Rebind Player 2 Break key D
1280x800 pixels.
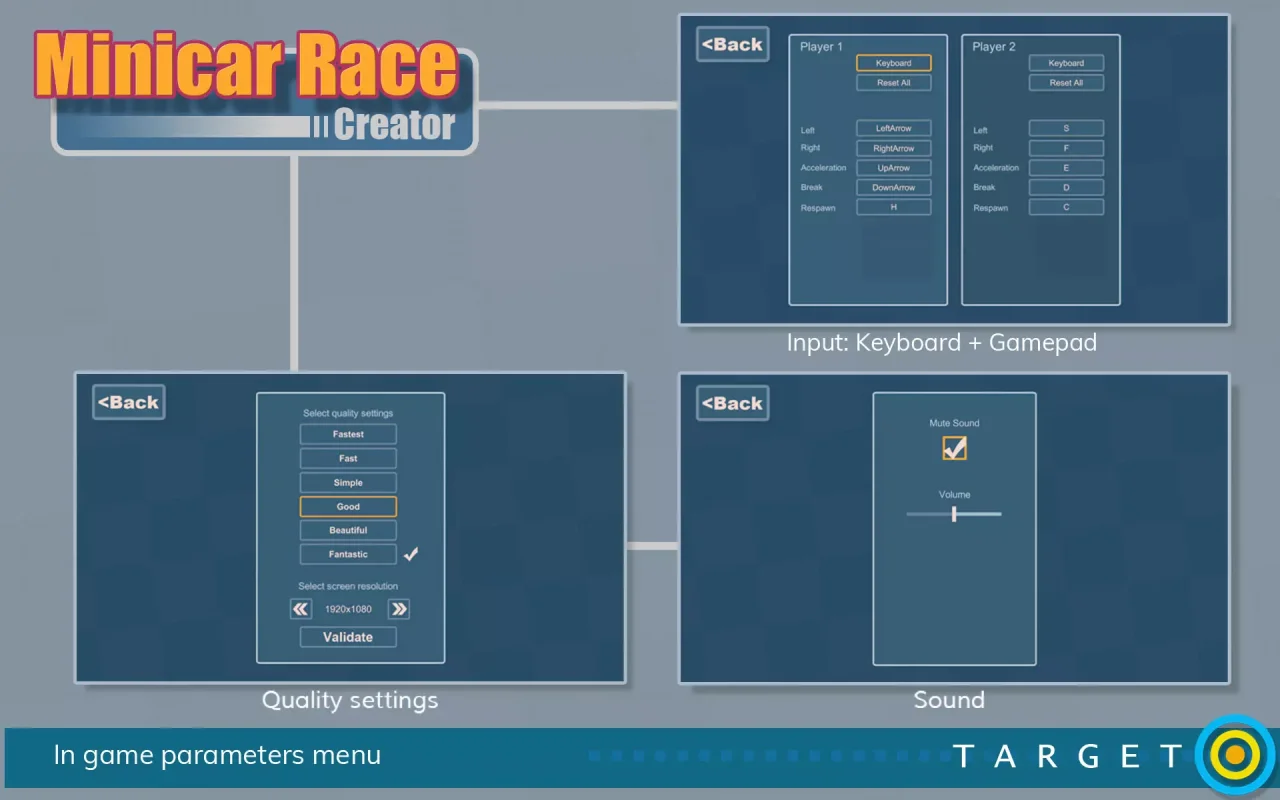click(x=1066, y=187)
